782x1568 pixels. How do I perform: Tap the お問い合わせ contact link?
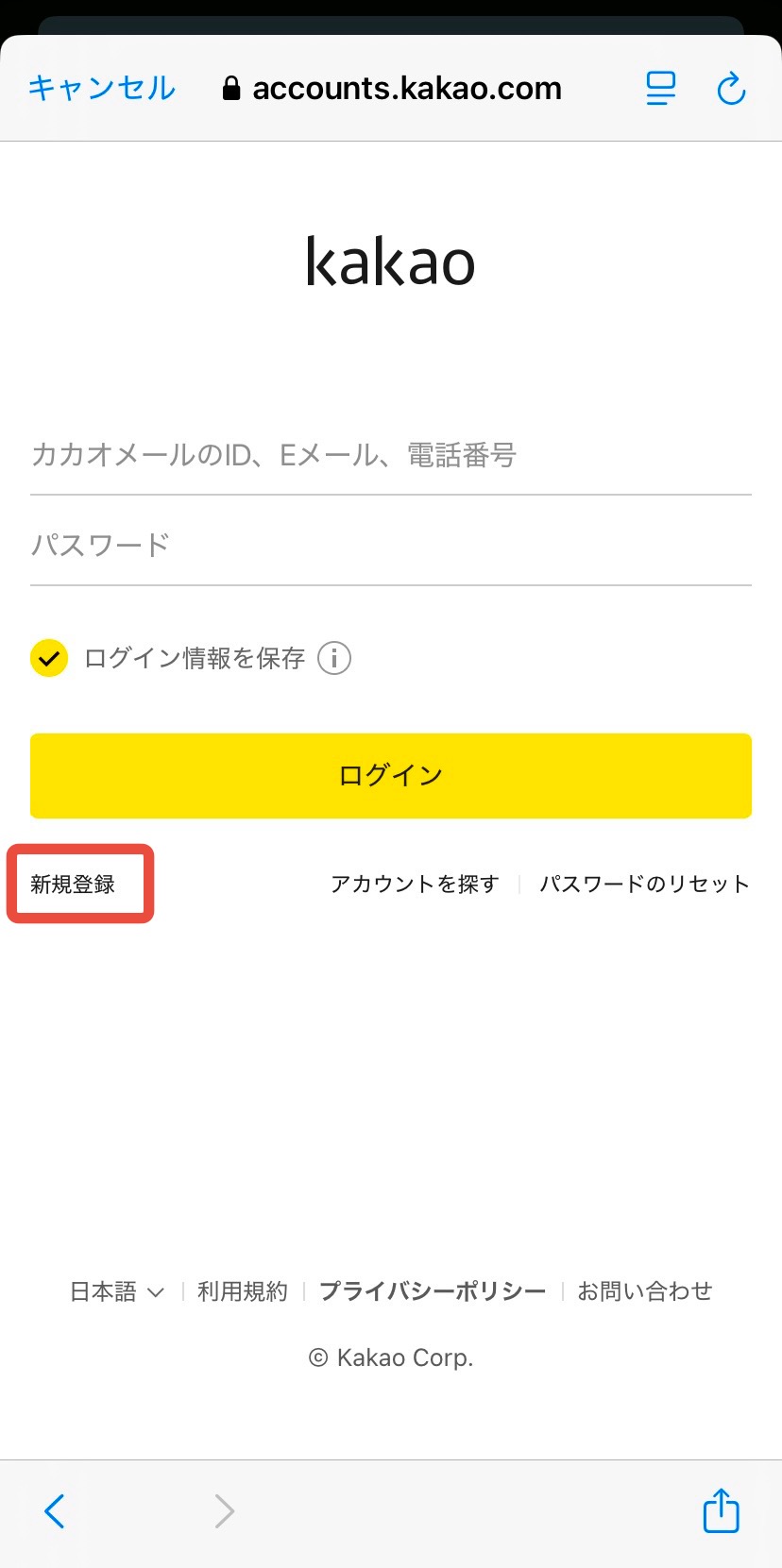tap(645, 1291)
